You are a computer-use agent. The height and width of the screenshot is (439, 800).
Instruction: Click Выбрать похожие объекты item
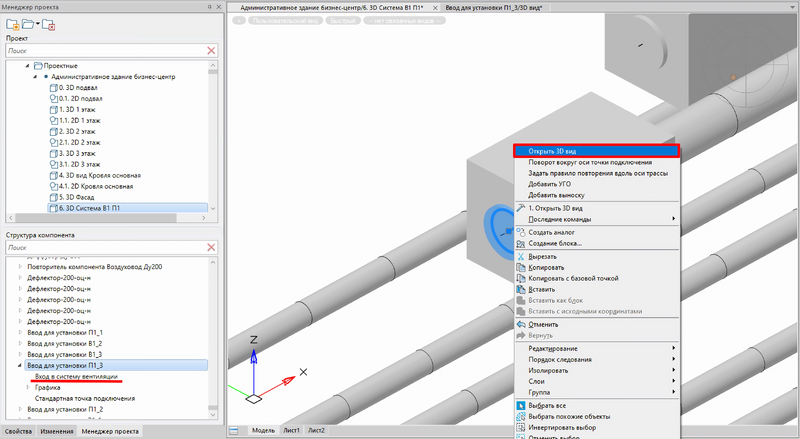coord(596,417)
